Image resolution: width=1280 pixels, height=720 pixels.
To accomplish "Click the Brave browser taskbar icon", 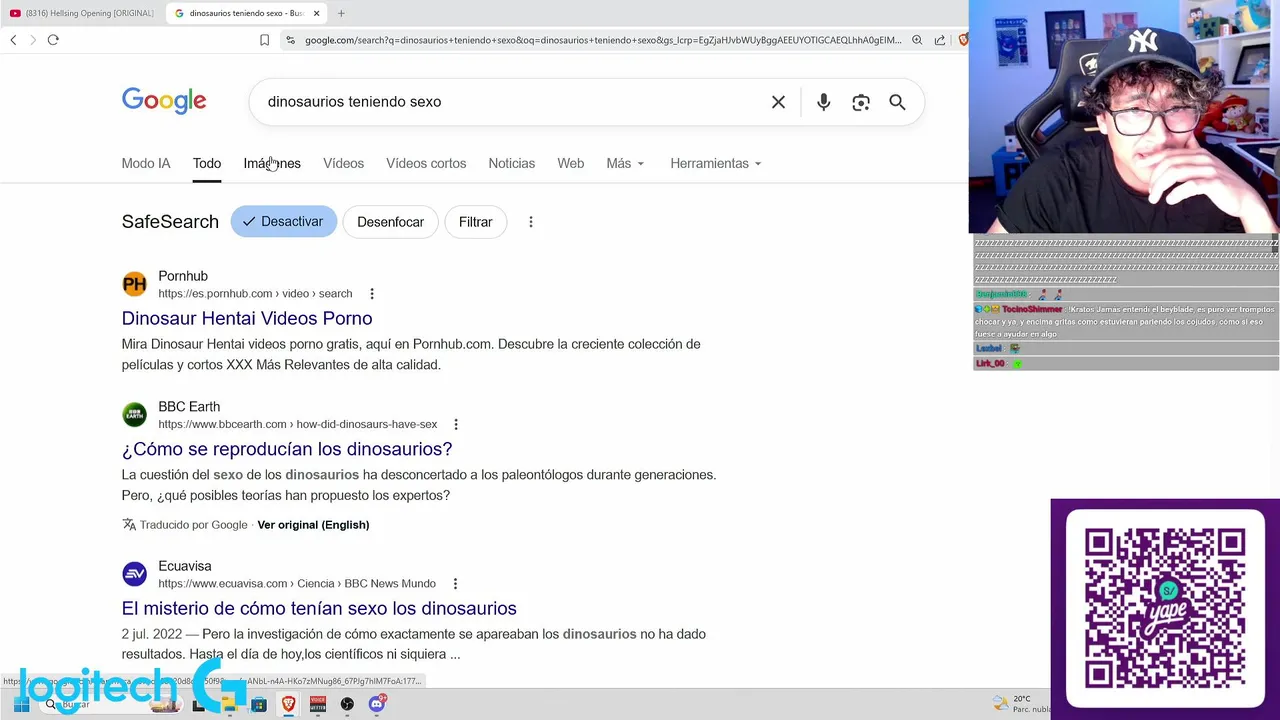I will click(288, 705).
